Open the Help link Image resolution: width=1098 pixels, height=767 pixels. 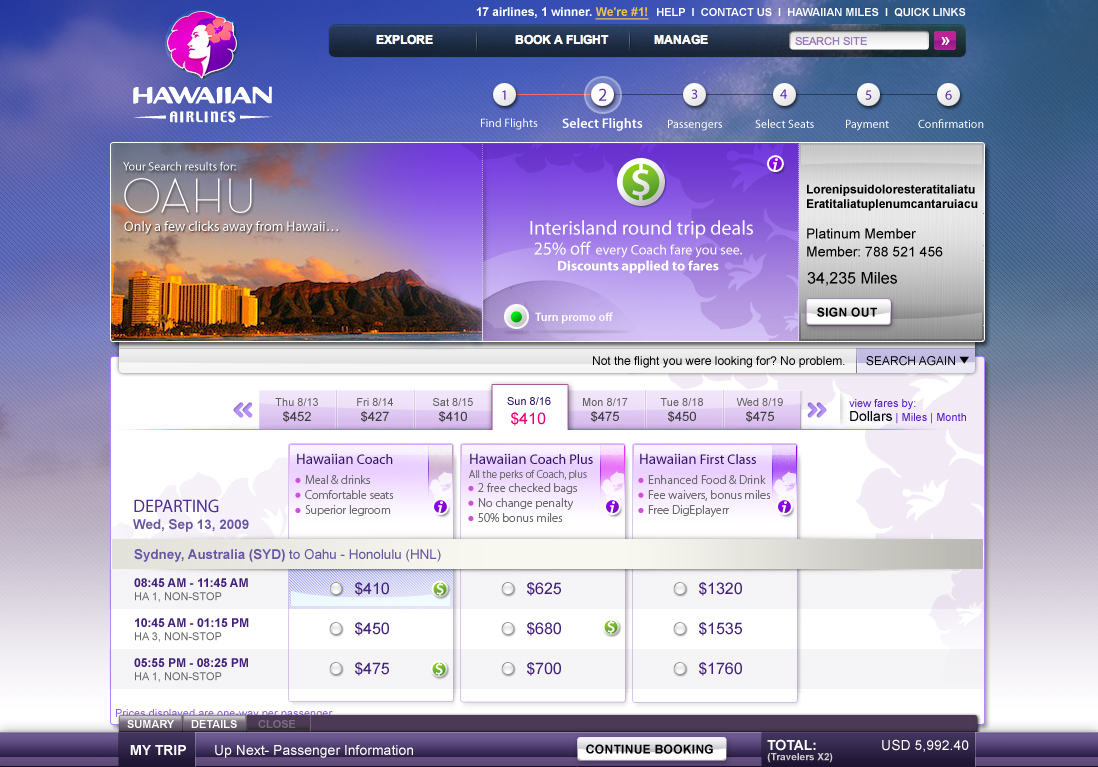(x=671, y=12)
